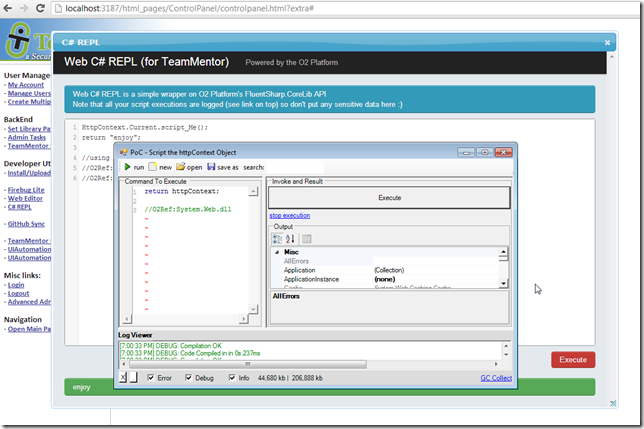Image resolution: width=644 pixels, height=429 pixels.
Task: Click the TeamMentor logo in the page header
Action: [x=27, y=41]
